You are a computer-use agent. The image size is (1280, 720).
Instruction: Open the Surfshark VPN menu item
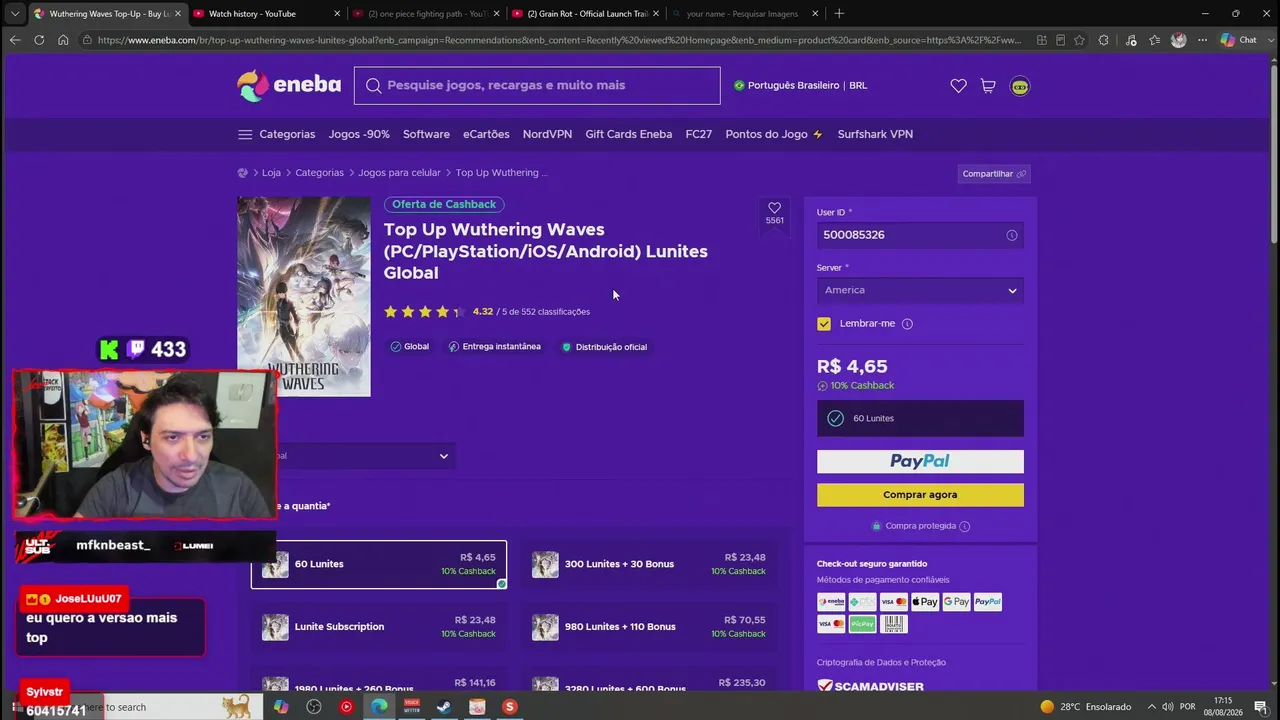click(x=875, y=134)
